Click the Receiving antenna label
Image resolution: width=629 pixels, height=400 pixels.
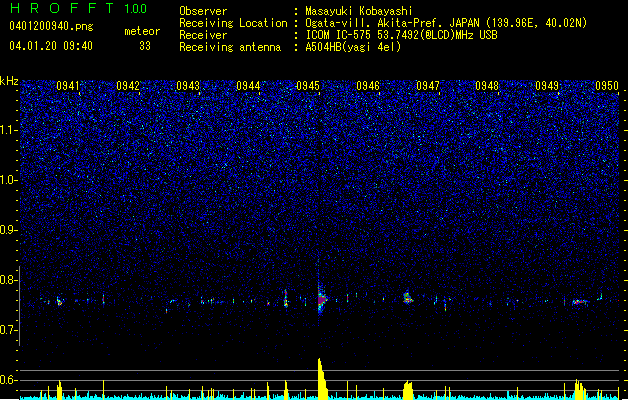tap(230, 47)
